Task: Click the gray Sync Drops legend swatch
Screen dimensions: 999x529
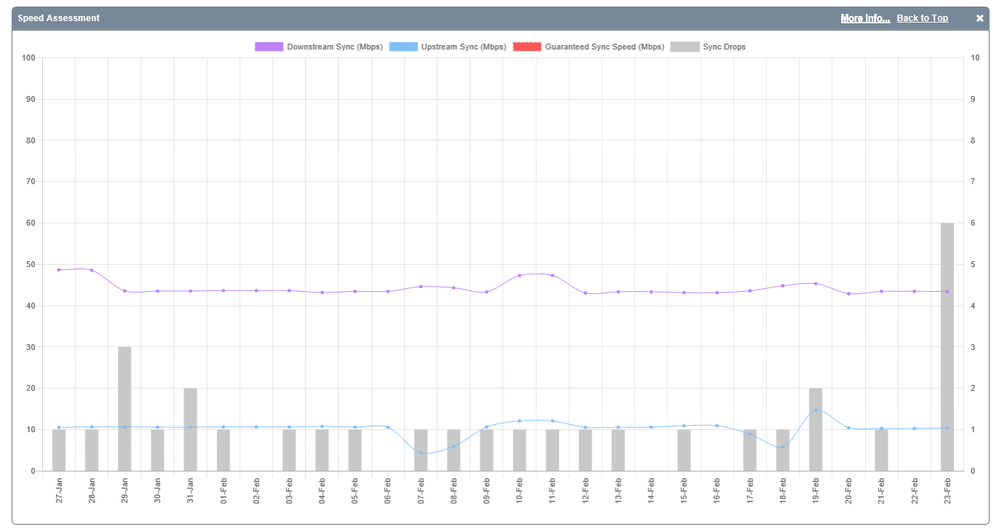Action: click(684, 47)
